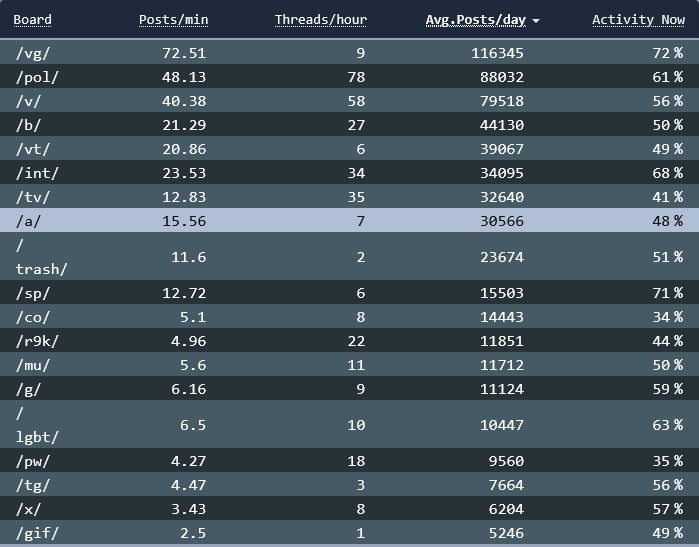Click the /trash/ board cell

point(41,257)
